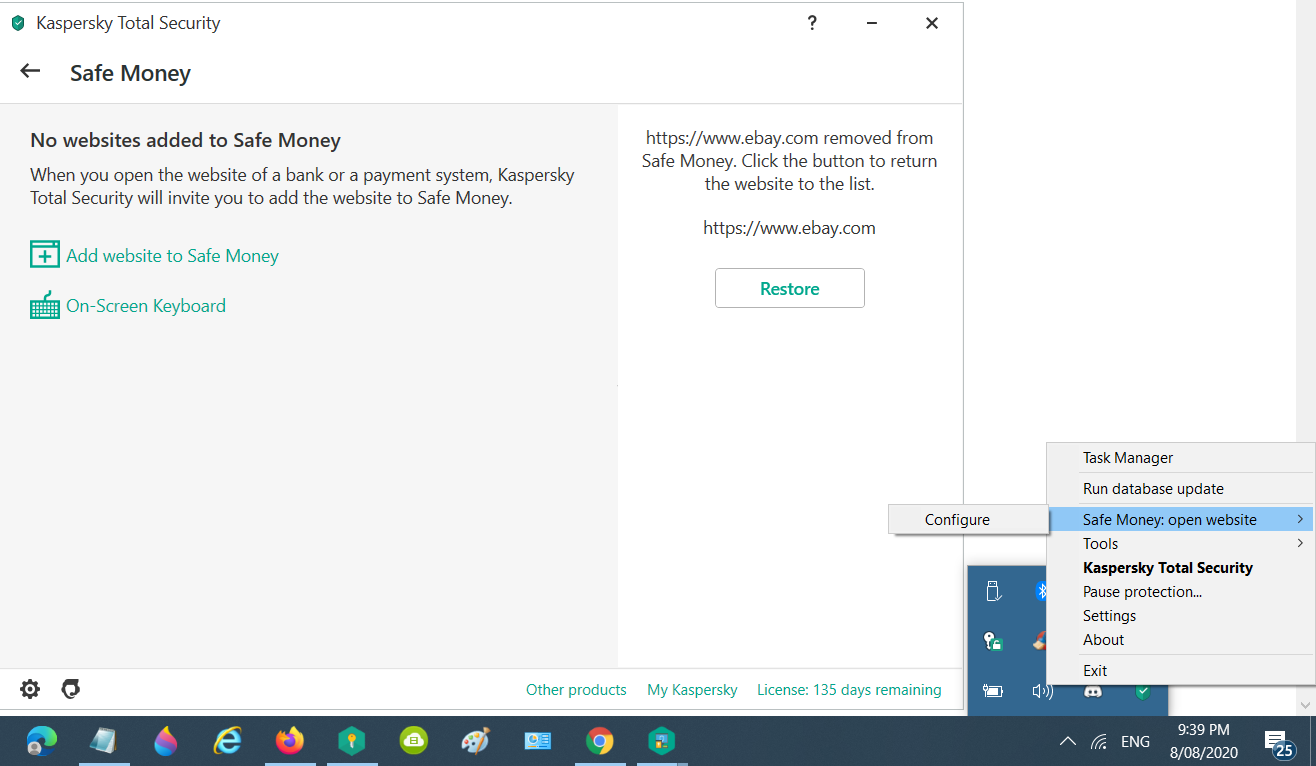Launch Paint palette icon on the taskbar
Image resolution: width=1316 pixels, height=766 pixels.
coord(476,741)
